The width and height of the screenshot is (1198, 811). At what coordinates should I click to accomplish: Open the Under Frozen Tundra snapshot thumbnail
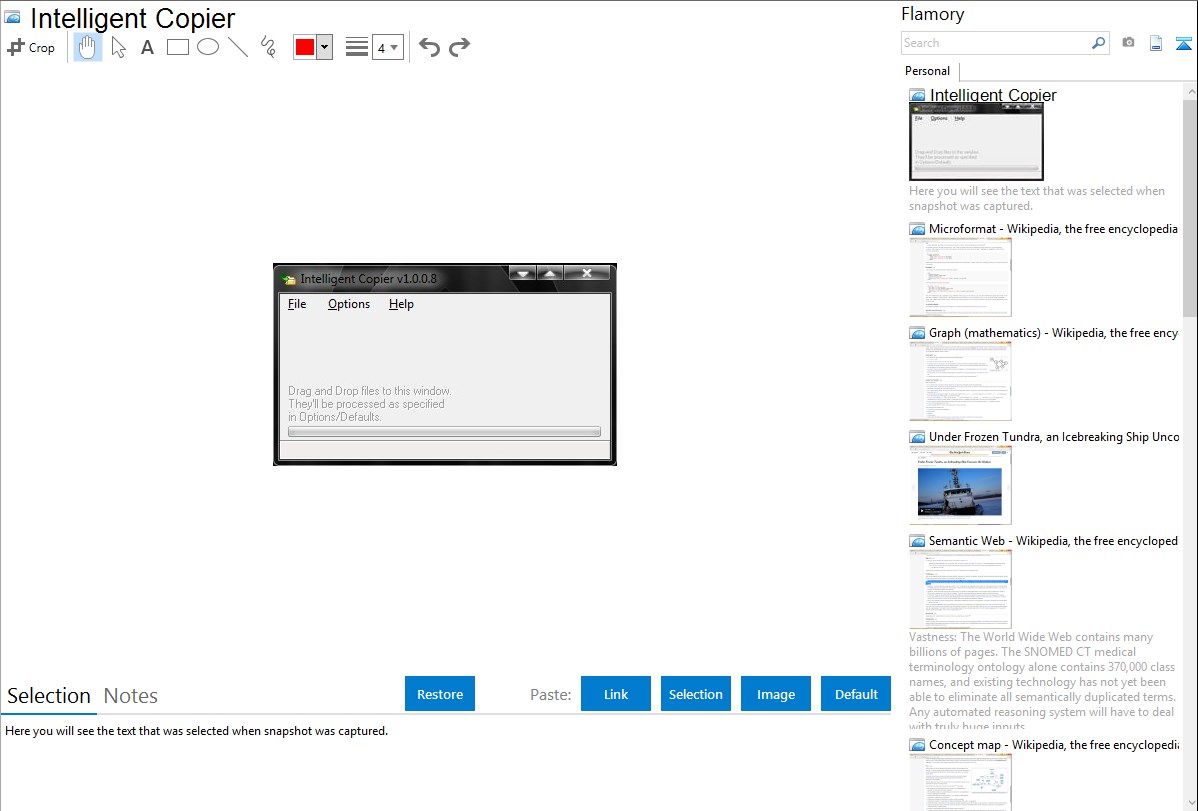click(x=960, y=485)
